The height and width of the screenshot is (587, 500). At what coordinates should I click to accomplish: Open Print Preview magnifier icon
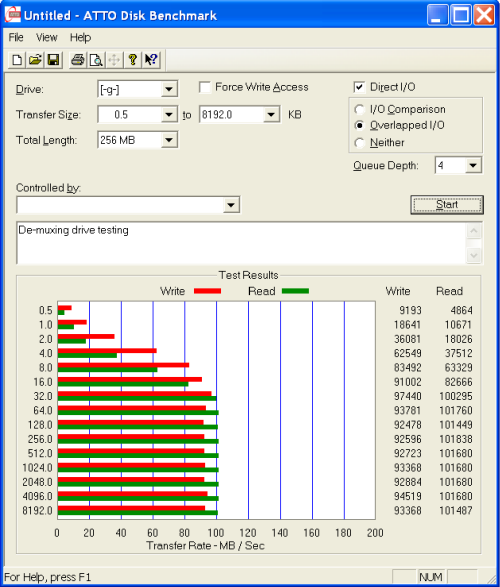(x=96, y=60)
